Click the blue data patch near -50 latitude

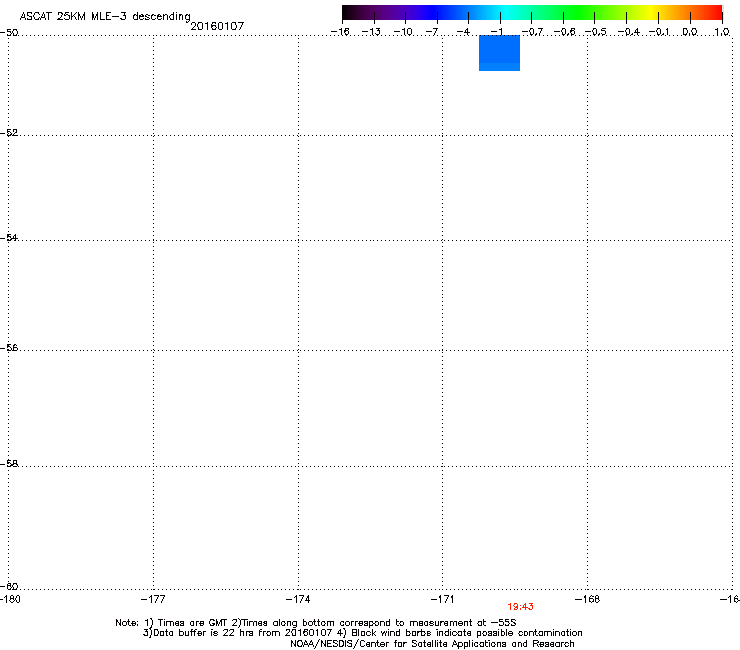coord(499,53)
